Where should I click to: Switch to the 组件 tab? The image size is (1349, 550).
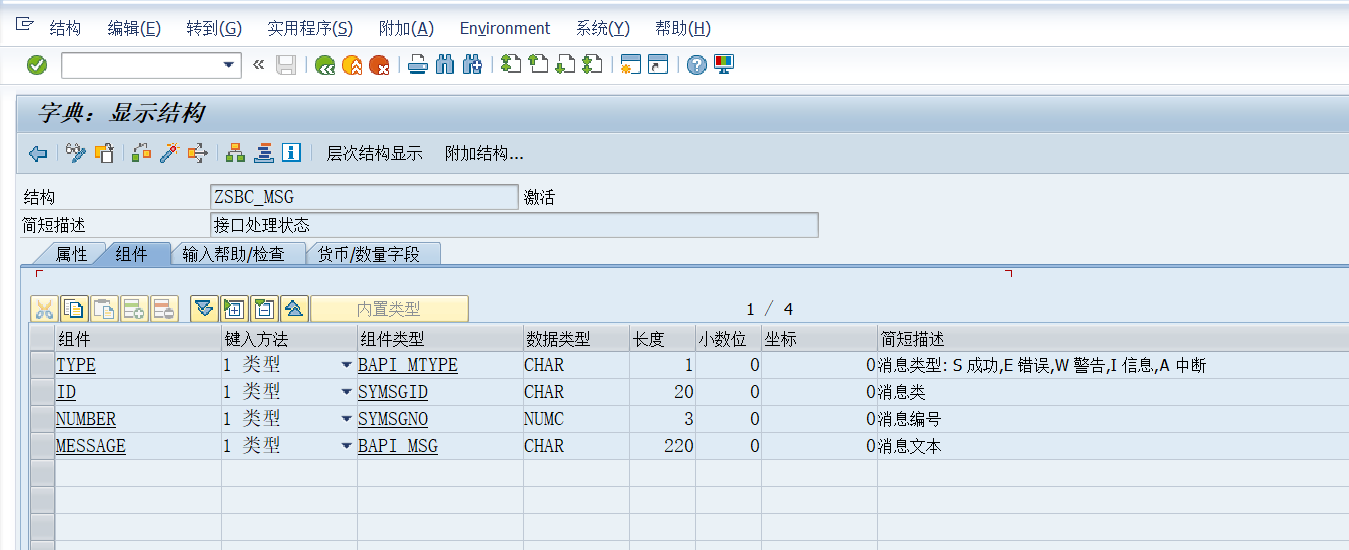tap(133, 254)
